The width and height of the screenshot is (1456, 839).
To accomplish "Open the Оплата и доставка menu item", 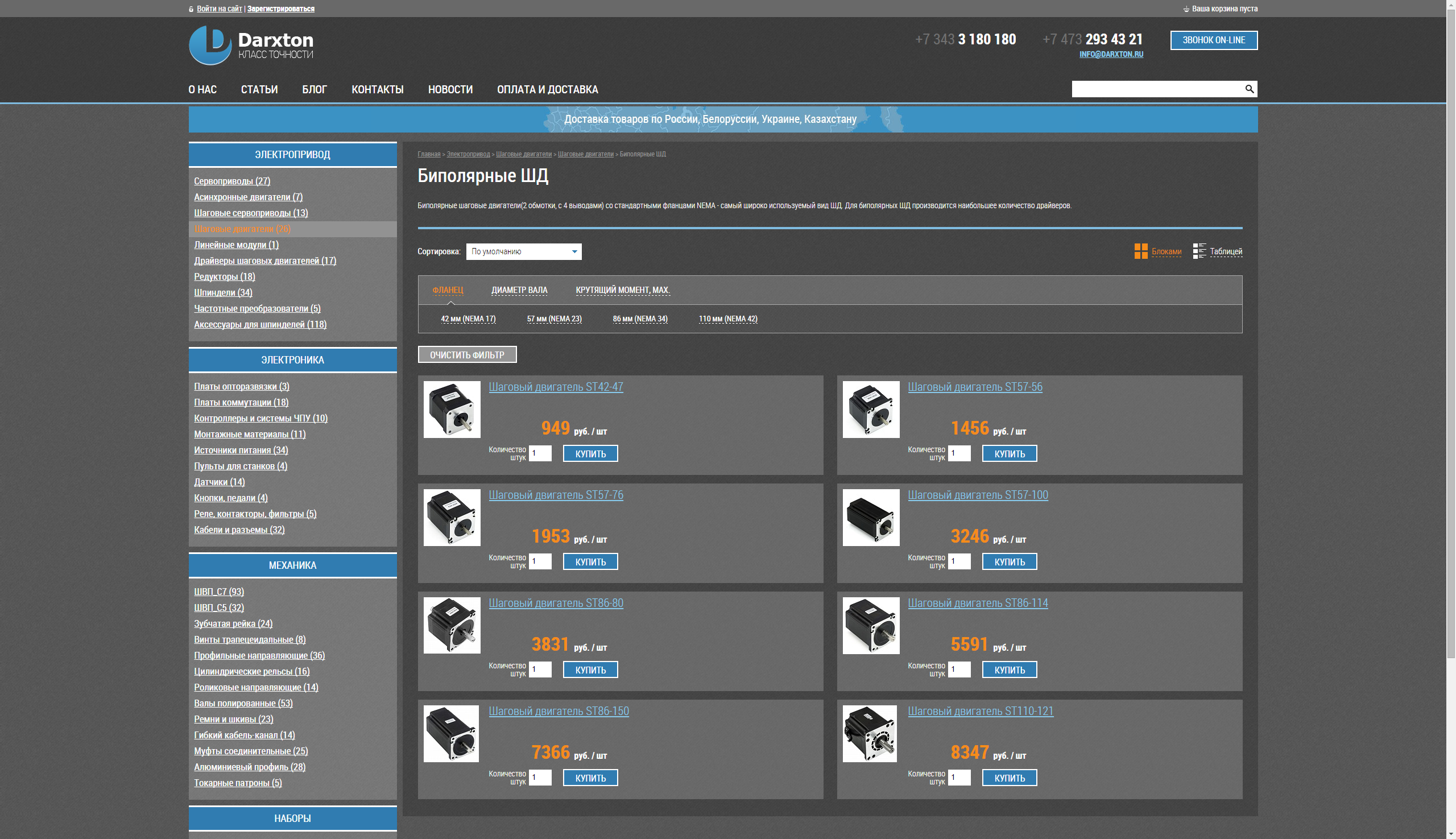I will (547, 89).
